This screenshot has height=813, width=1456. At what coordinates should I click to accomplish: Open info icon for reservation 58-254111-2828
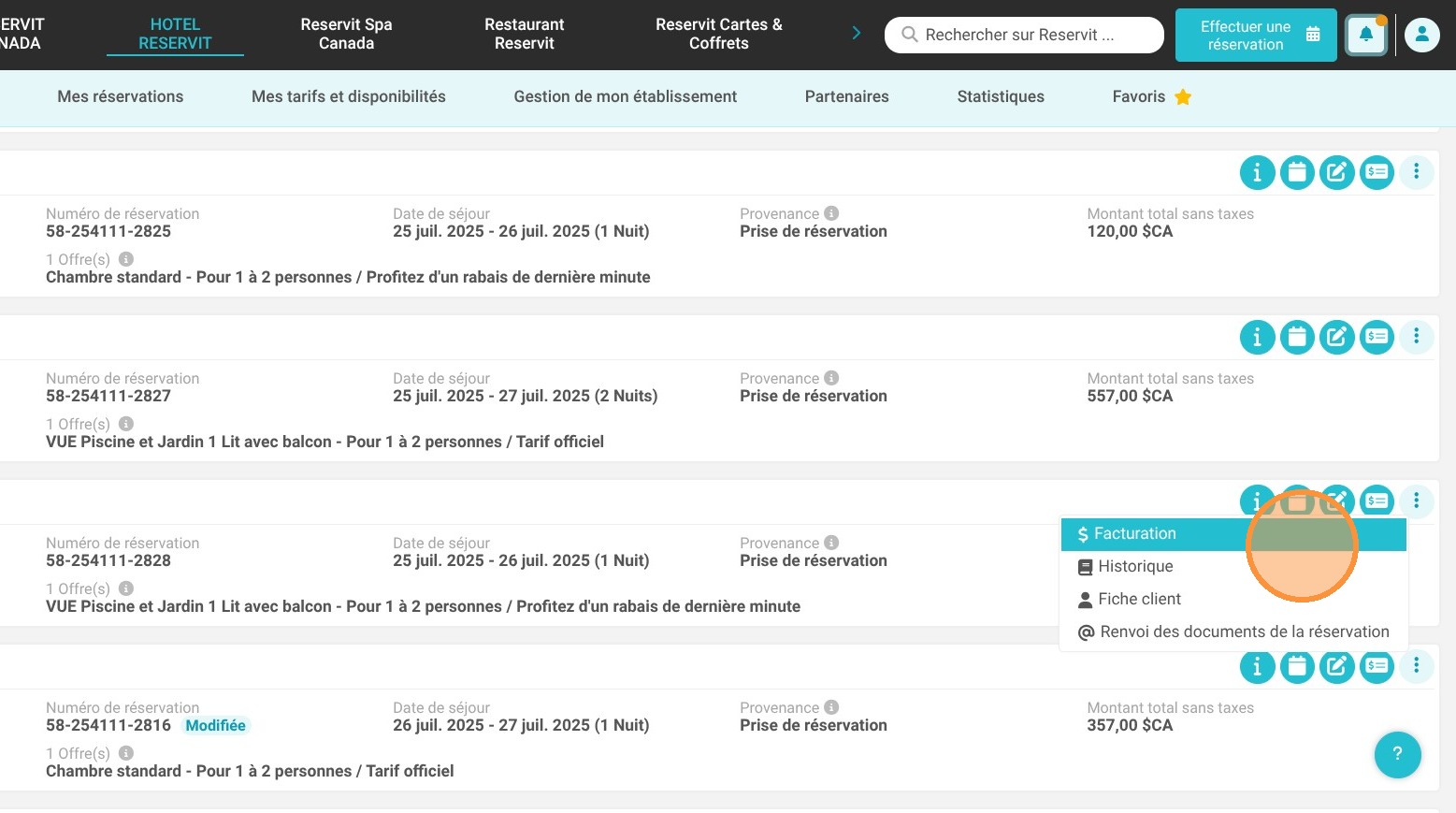1257,501
